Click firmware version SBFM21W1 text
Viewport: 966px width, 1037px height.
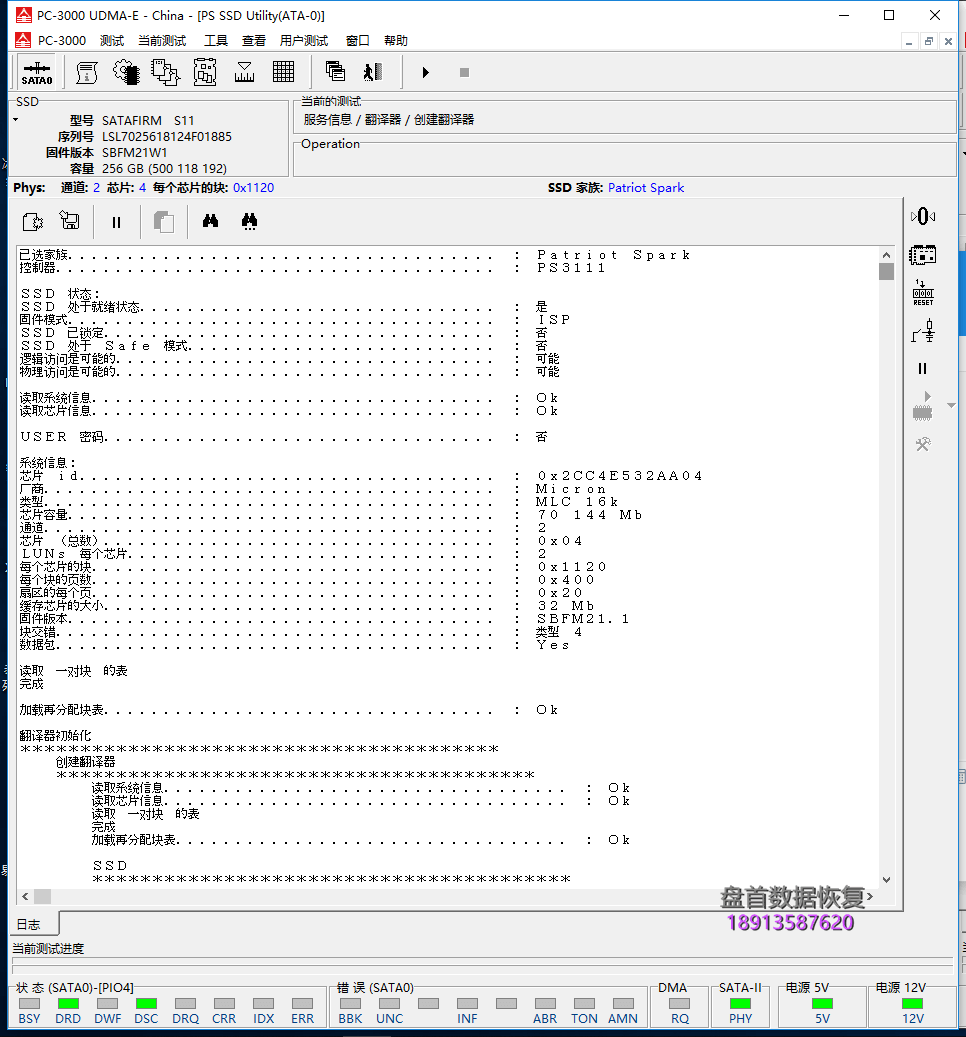click(x=134, y=153)
